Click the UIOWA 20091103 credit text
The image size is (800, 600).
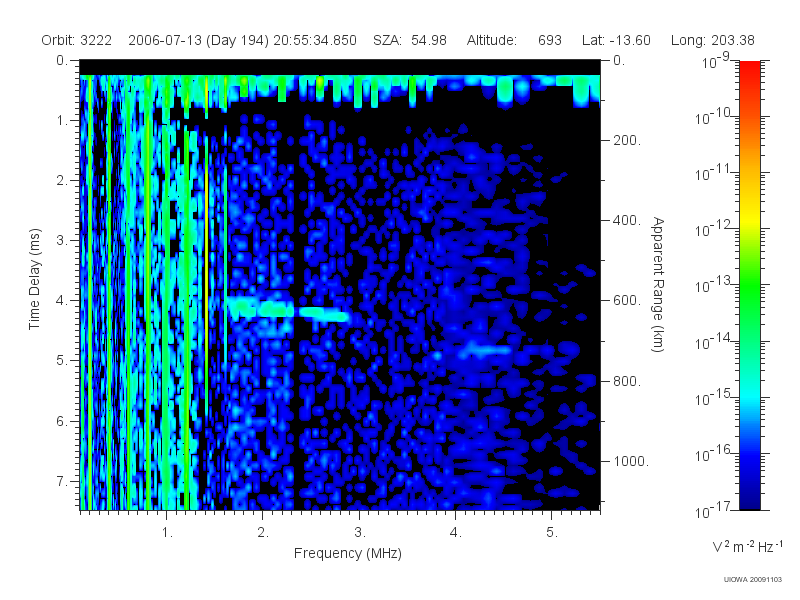753,579
